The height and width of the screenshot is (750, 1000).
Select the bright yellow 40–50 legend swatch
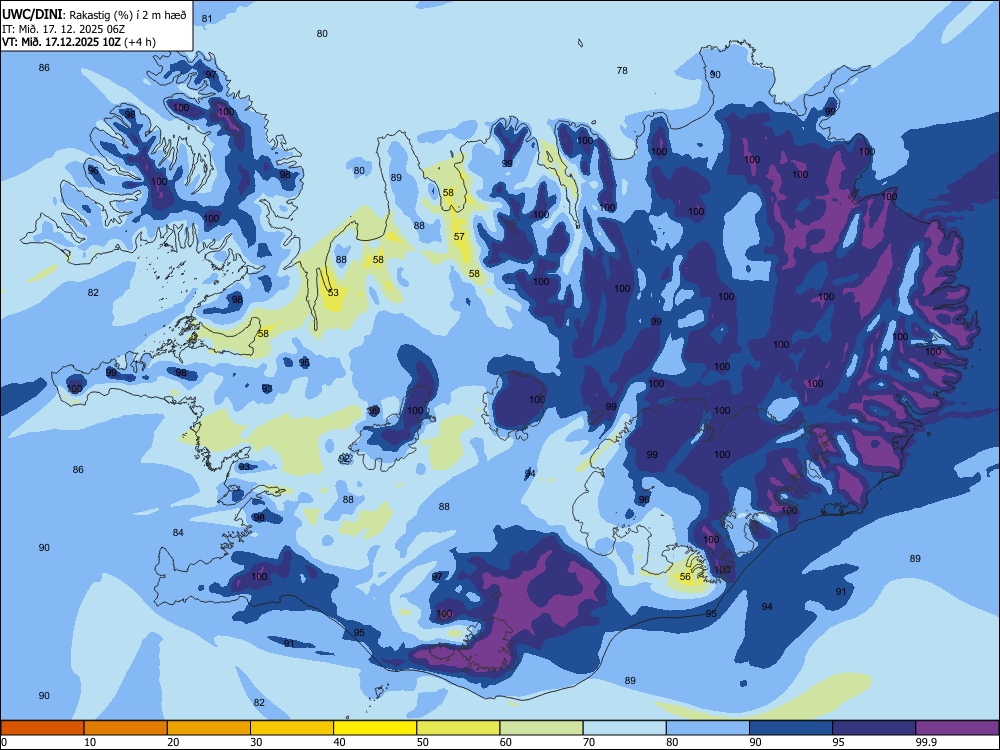pos(375,728)
